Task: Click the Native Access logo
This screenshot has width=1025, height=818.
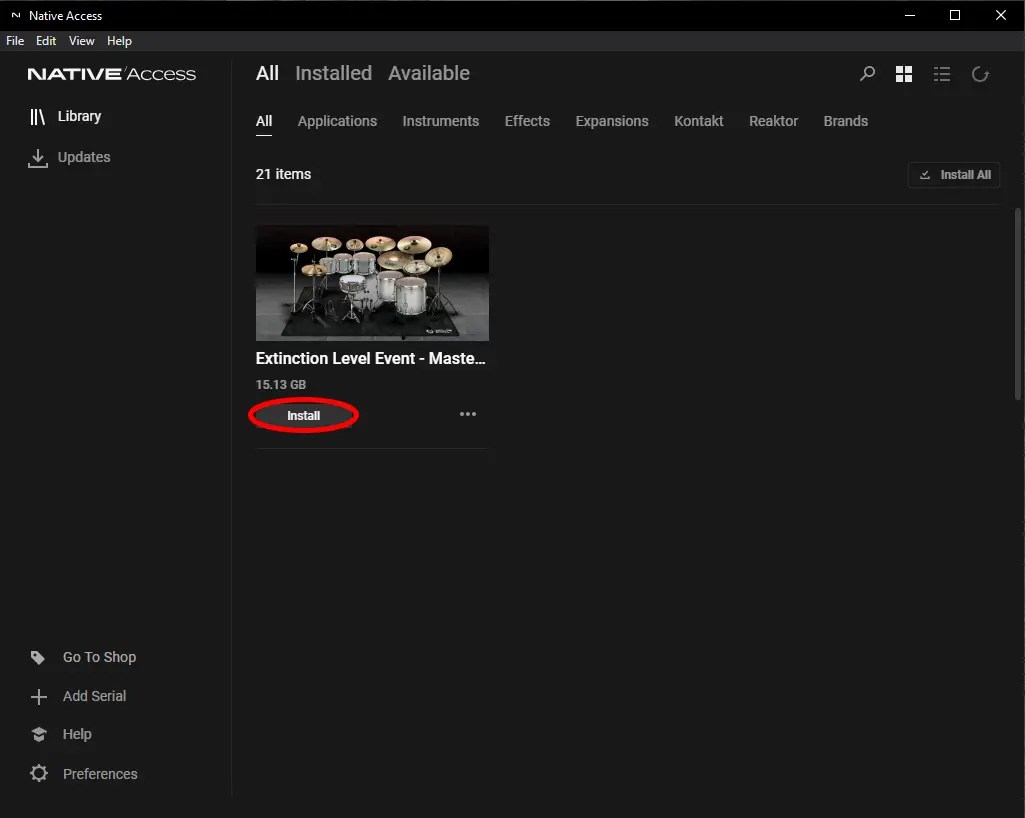Action: 111,74
